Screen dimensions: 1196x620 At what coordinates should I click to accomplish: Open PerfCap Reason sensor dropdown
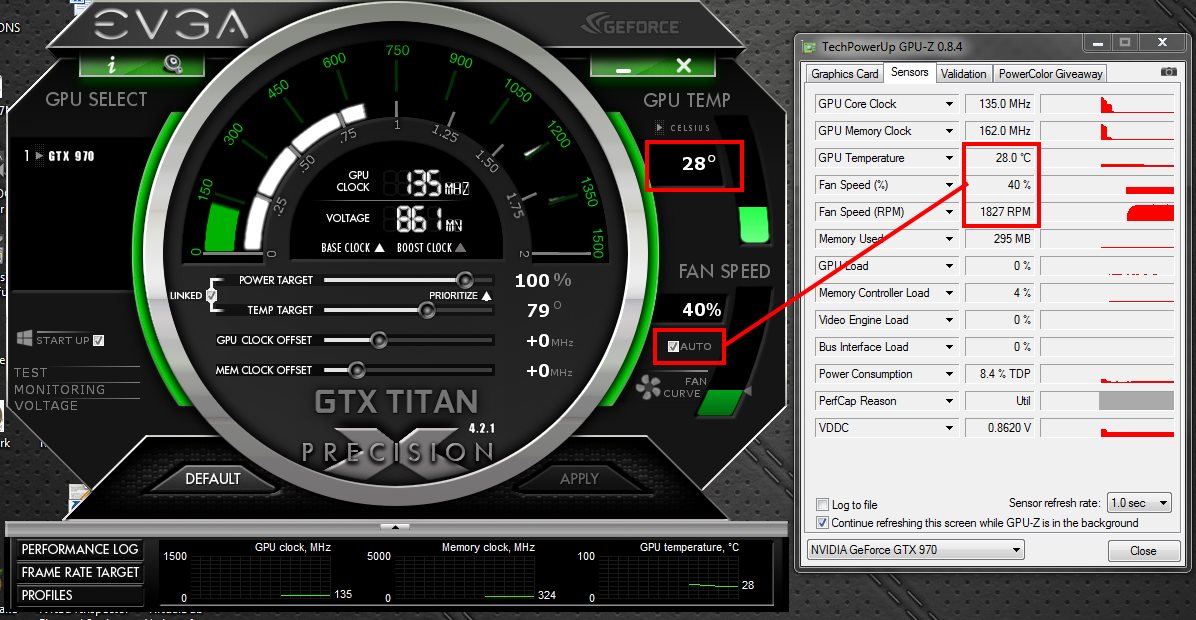pos(949,401)
